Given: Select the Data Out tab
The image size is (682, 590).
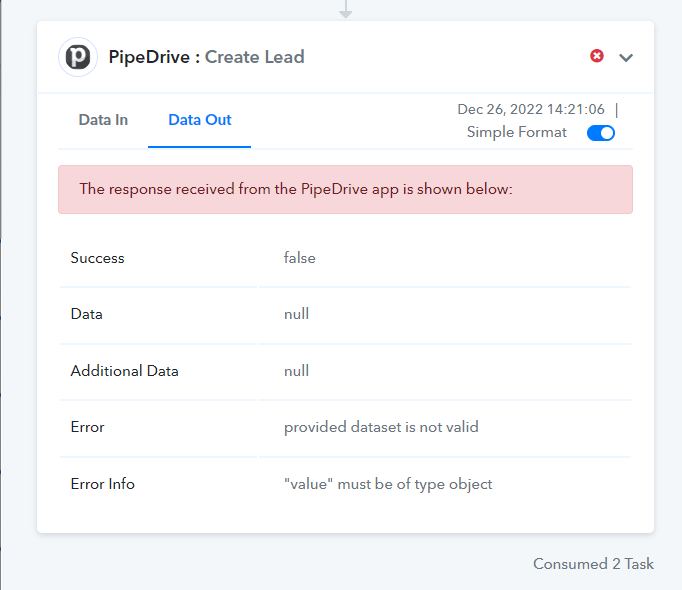Looking at the screenshot, I should (x=200, y=120).
